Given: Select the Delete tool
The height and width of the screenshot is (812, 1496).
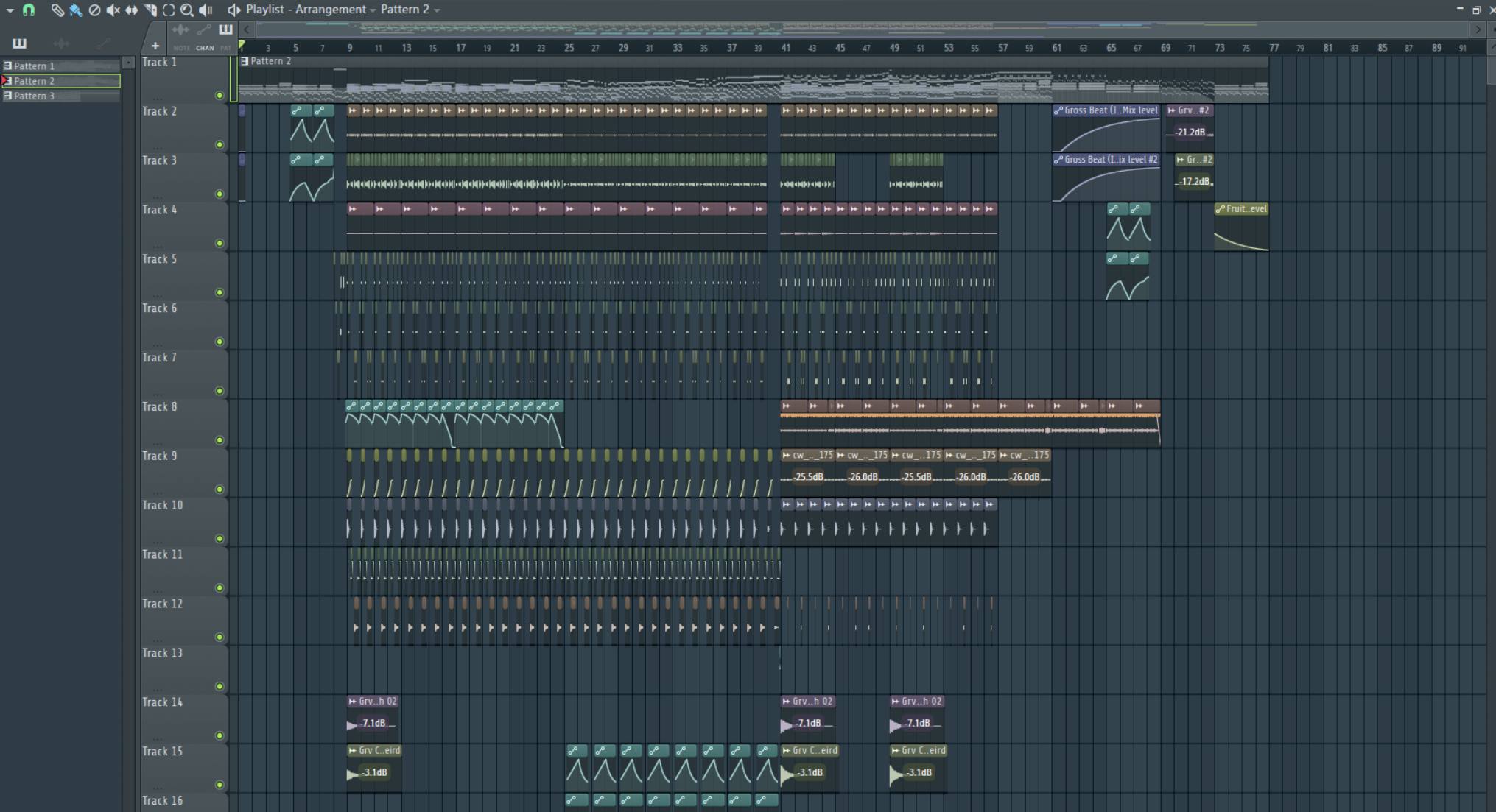Looking at the screenshot, I should click(94, 10).
